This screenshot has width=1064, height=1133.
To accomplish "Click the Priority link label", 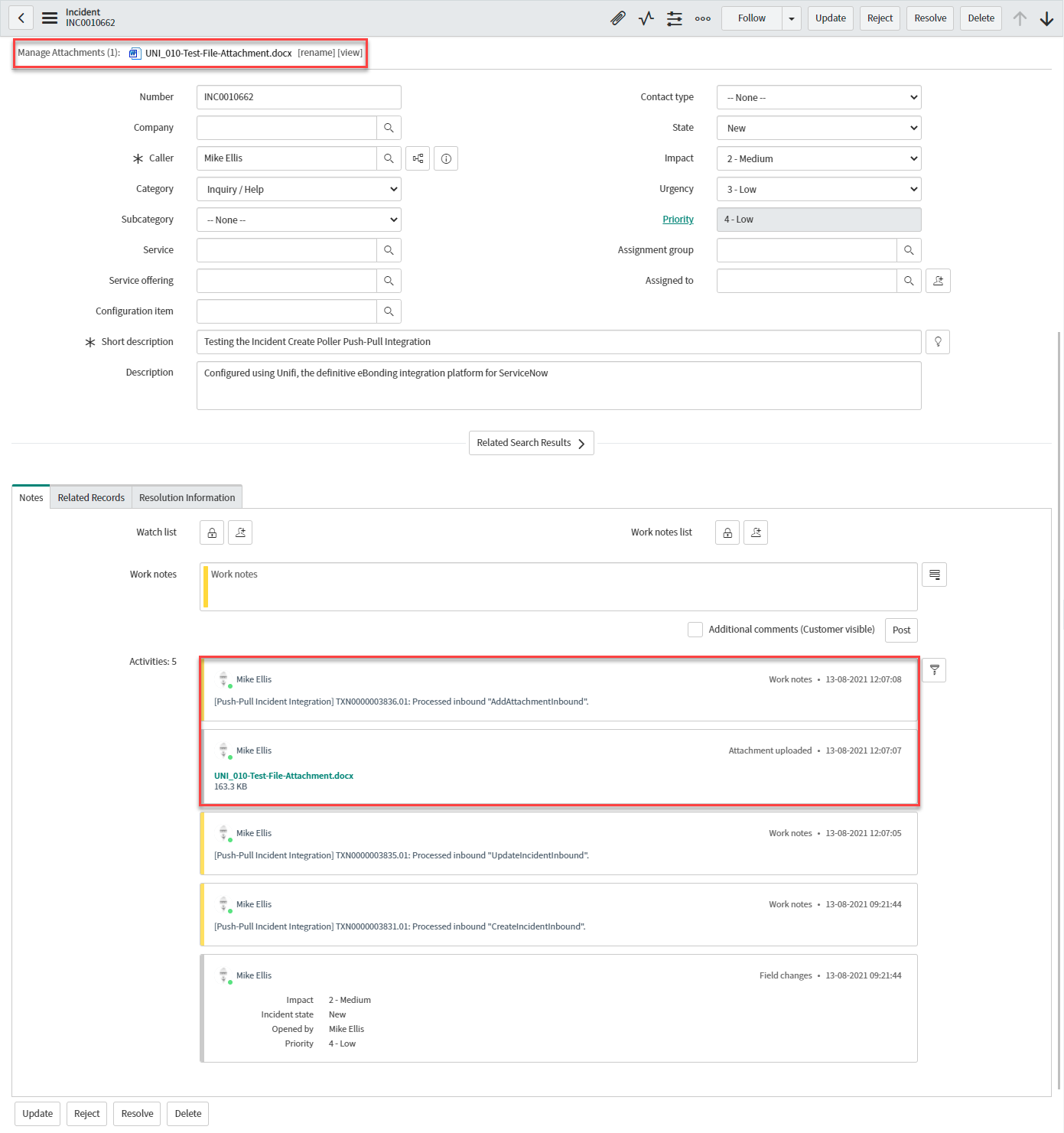I will tap(678, 220).
